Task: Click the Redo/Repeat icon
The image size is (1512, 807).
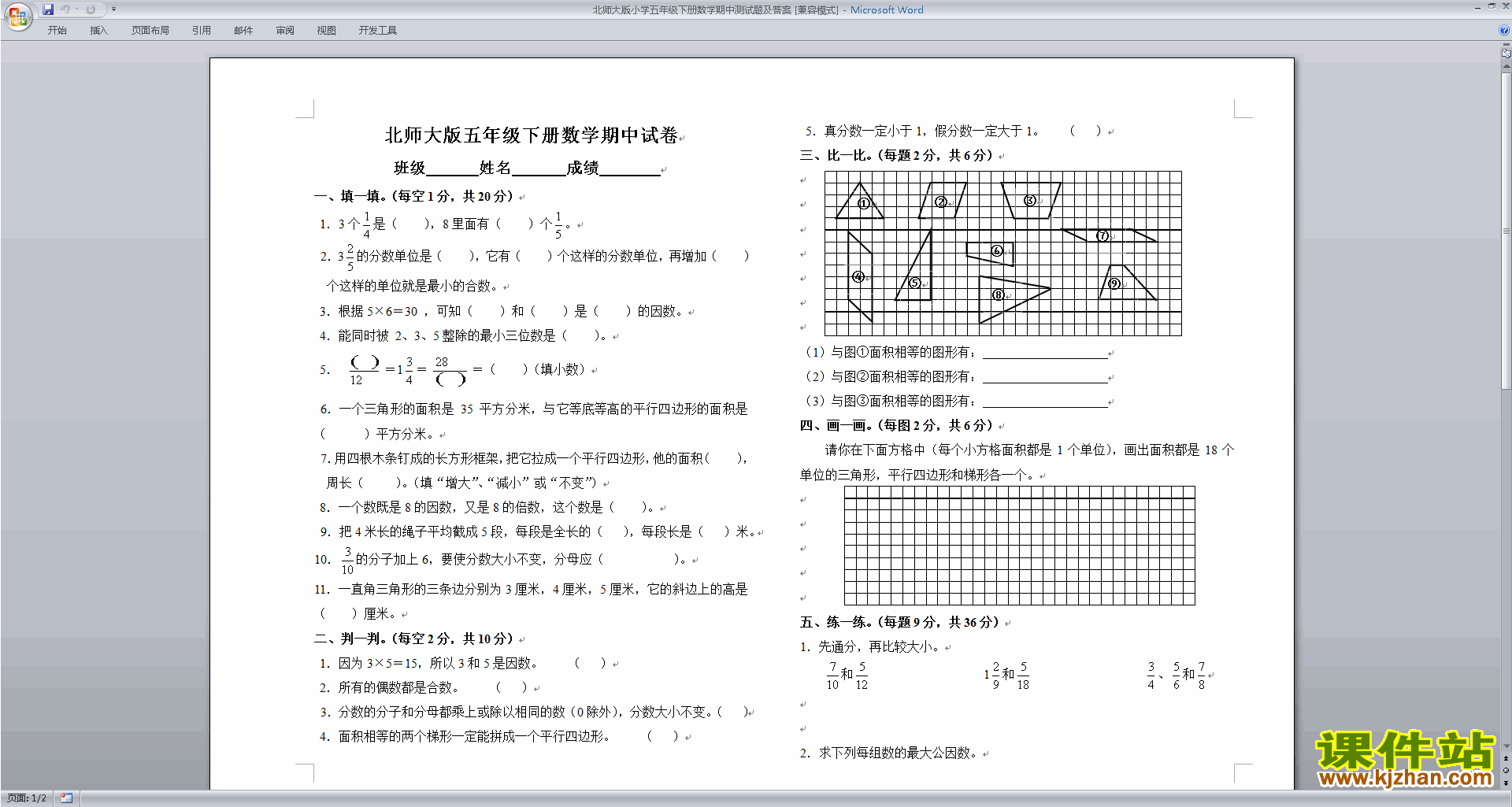Action: coord(91,9)
